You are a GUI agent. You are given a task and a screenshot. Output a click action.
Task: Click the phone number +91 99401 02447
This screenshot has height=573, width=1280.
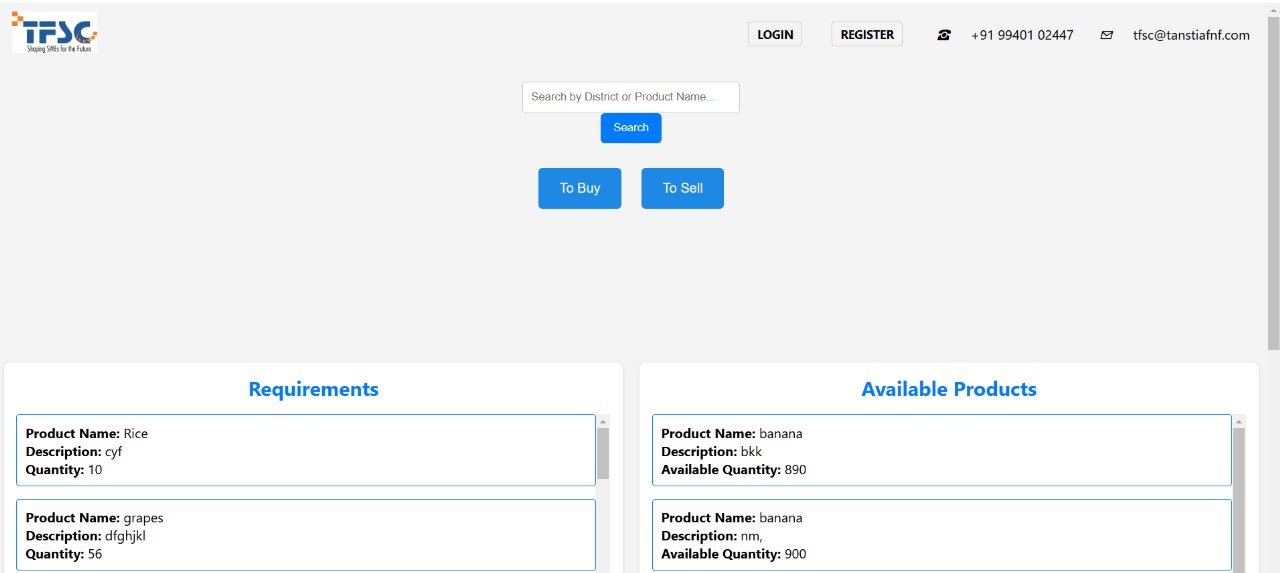(x=1021, y=35)
